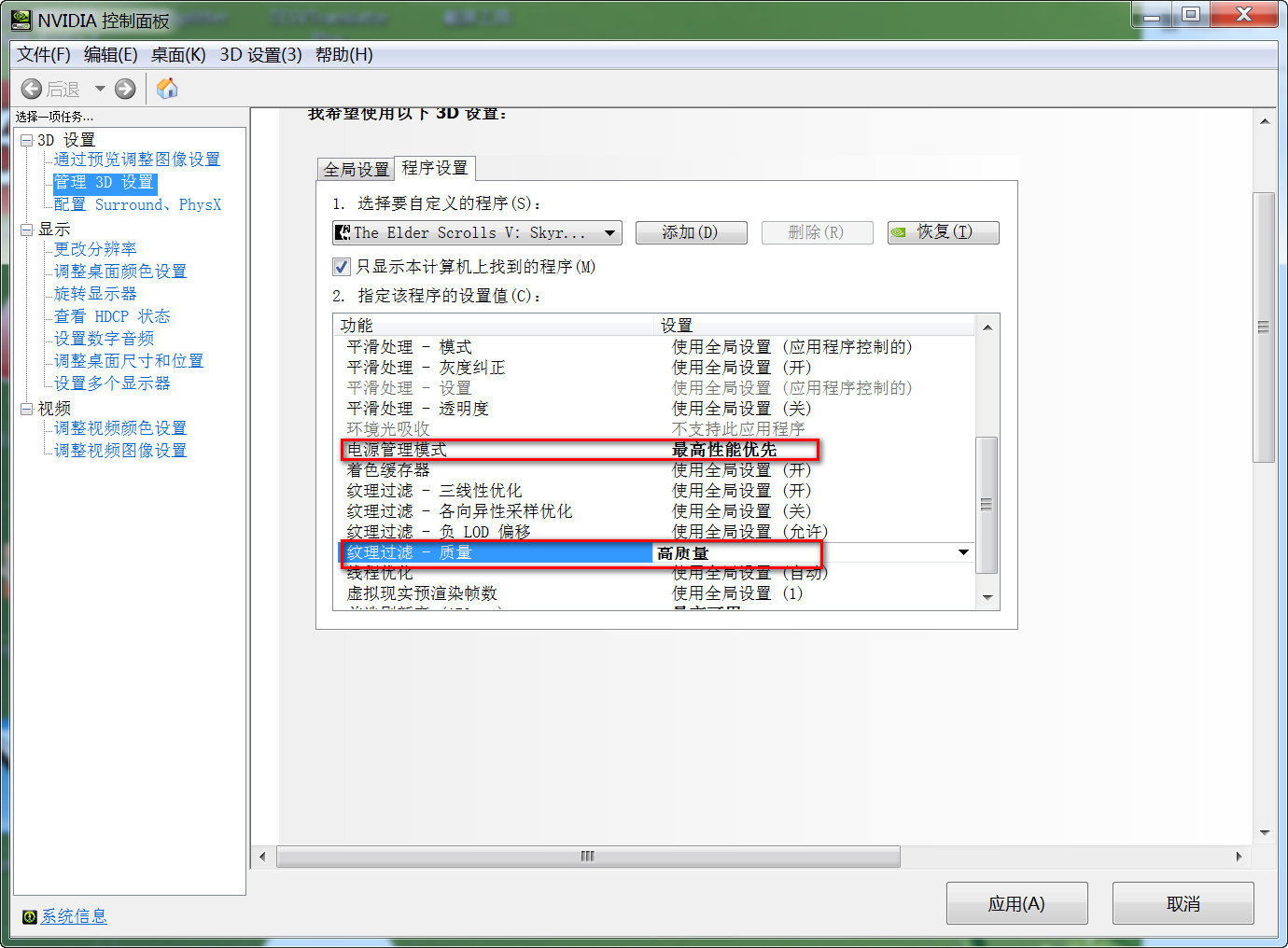Click the Home icon in toolbar
The height and width of the screenshot is (948, 1288).
click(x=167, y=89)
